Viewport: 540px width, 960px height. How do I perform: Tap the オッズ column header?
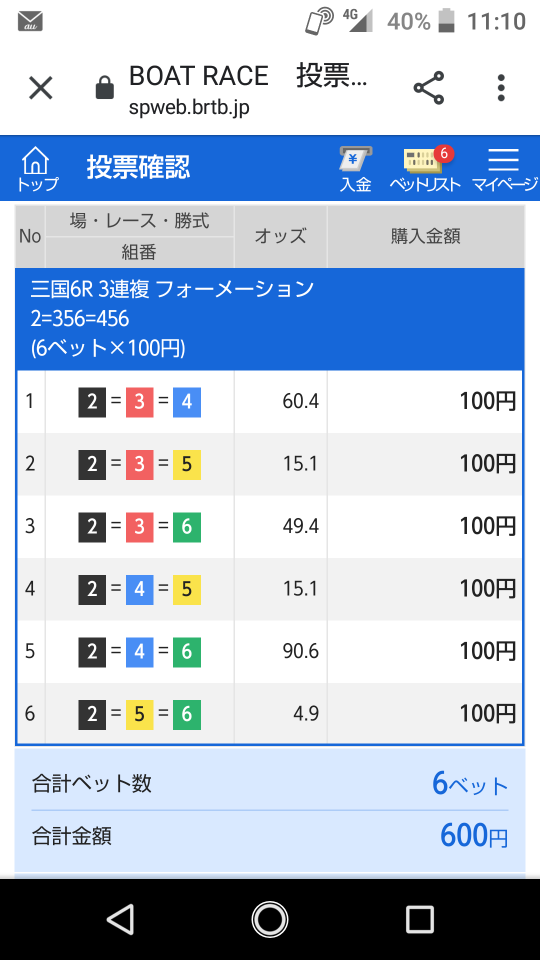280,236
